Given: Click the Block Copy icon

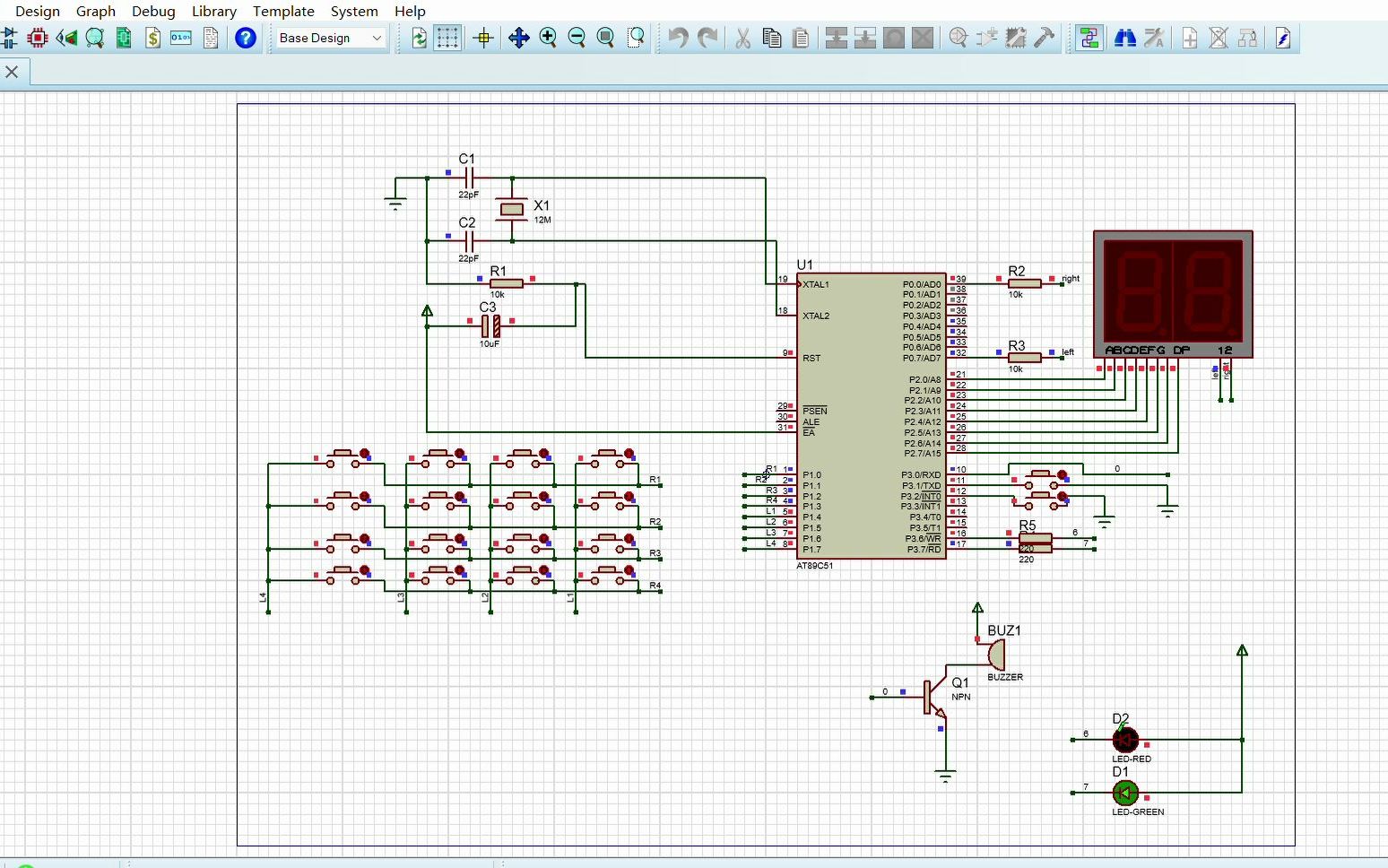Looking at the screenshot, I should click(836, 38).
